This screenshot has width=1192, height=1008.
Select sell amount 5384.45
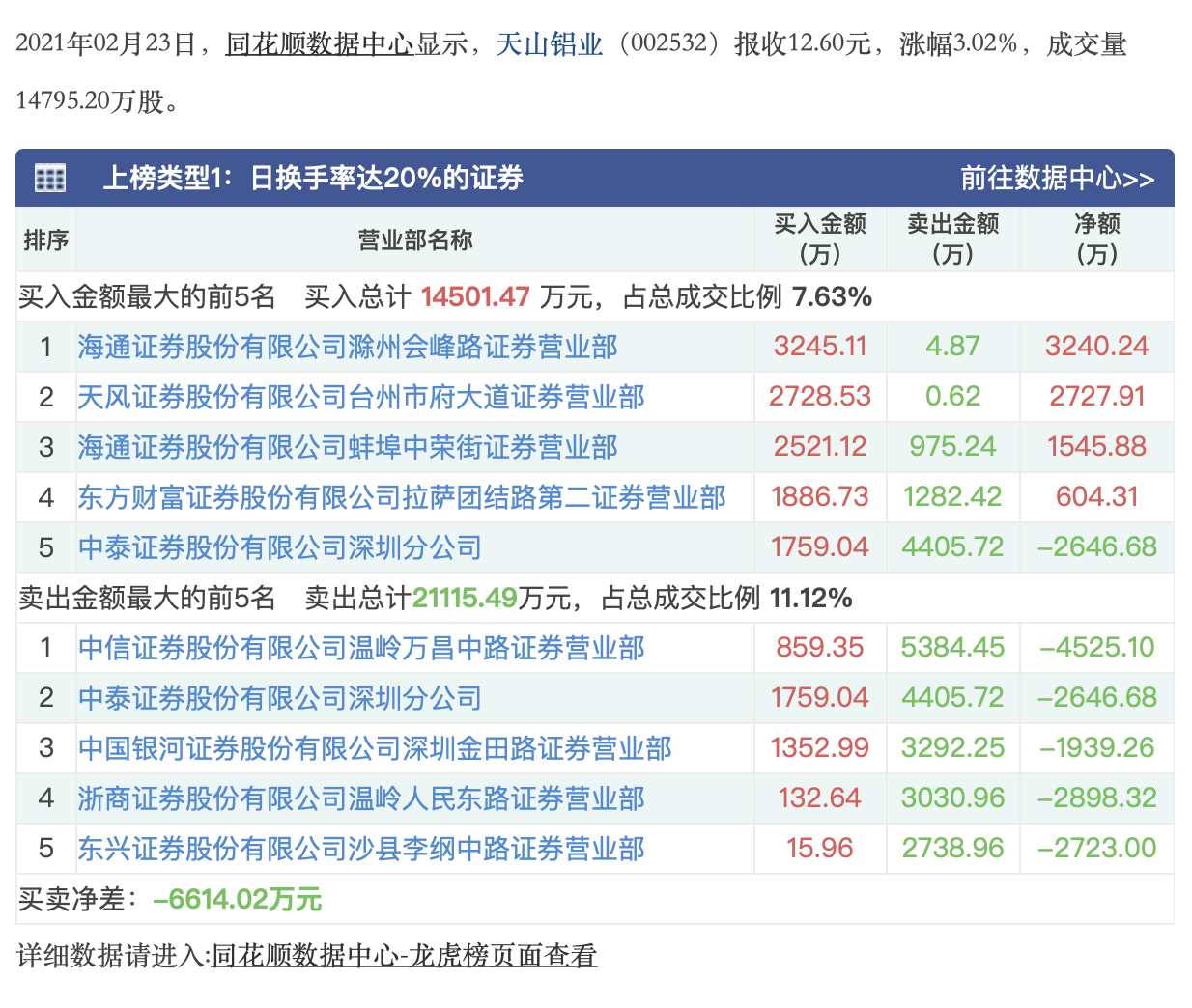click(x=952, y=648)
